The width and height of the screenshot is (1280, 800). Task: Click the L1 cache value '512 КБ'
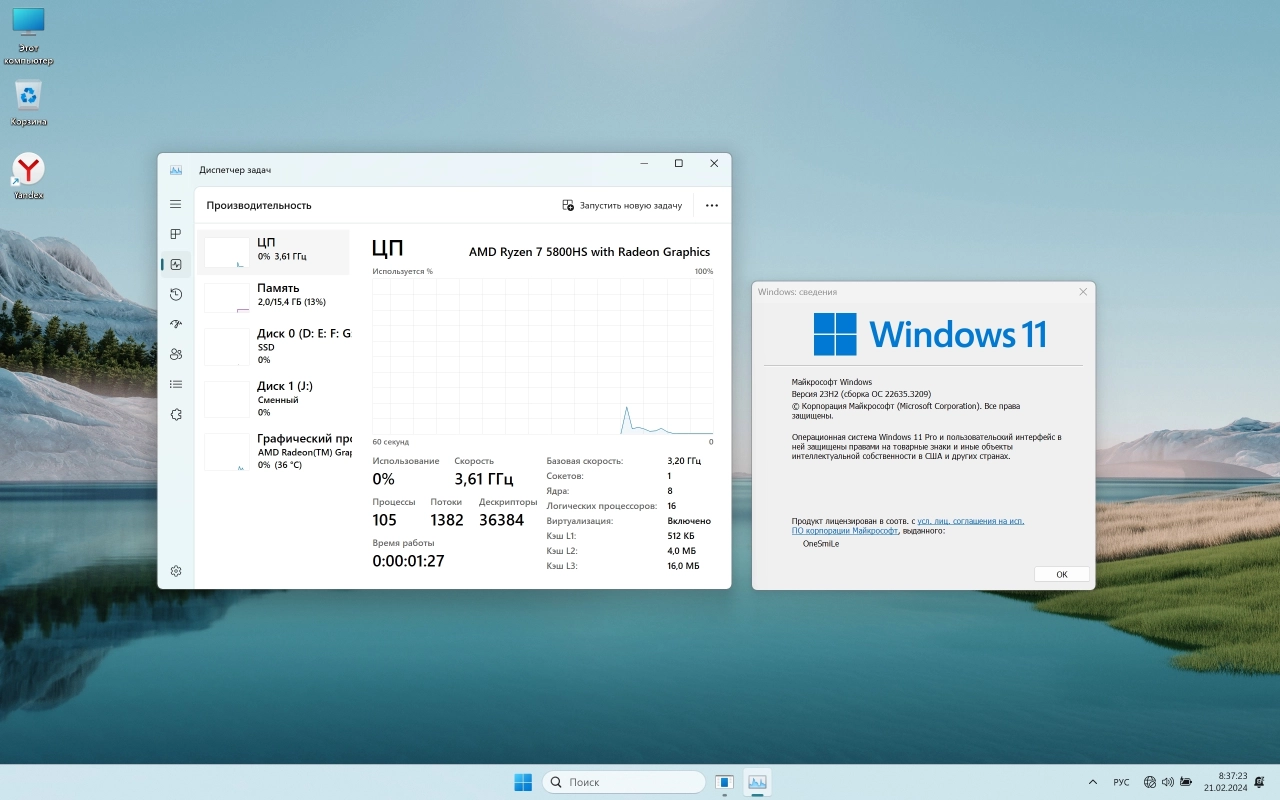pos(681,536)
